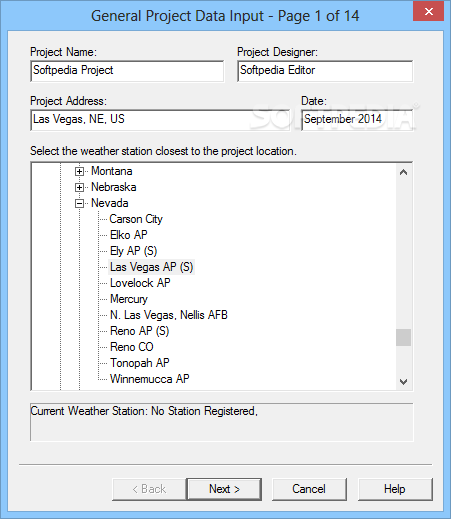
Task: Choose Ely AP (S) weather station
Action: click(133, 251)
